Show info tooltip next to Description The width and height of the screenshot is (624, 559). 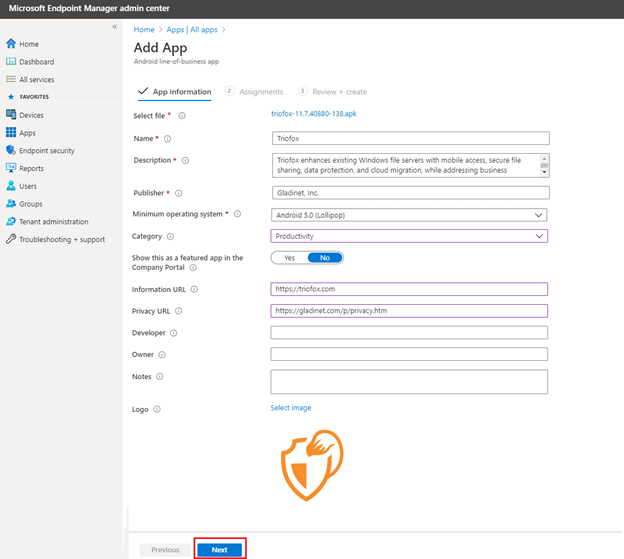tap(185, 160)
